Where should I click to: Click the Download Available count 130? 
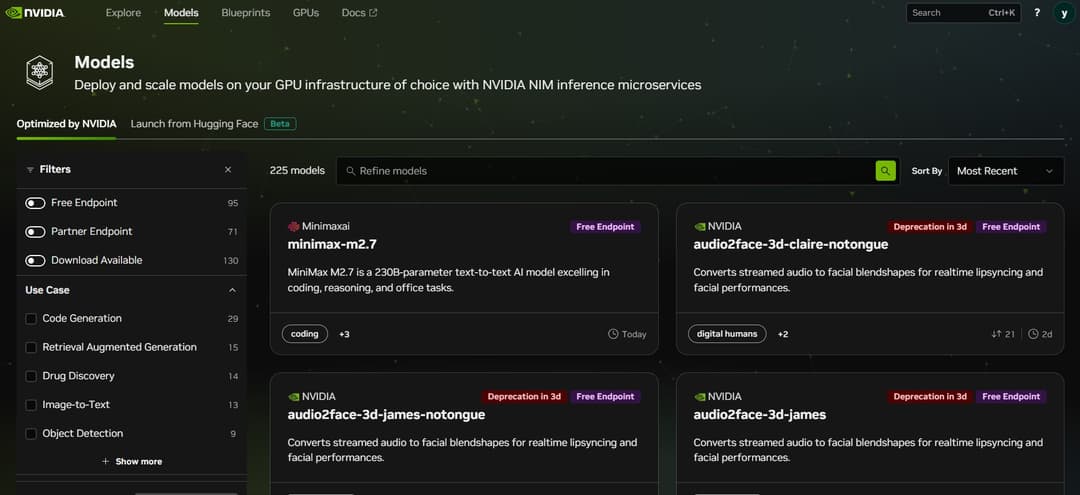click(x=231, y=261)
